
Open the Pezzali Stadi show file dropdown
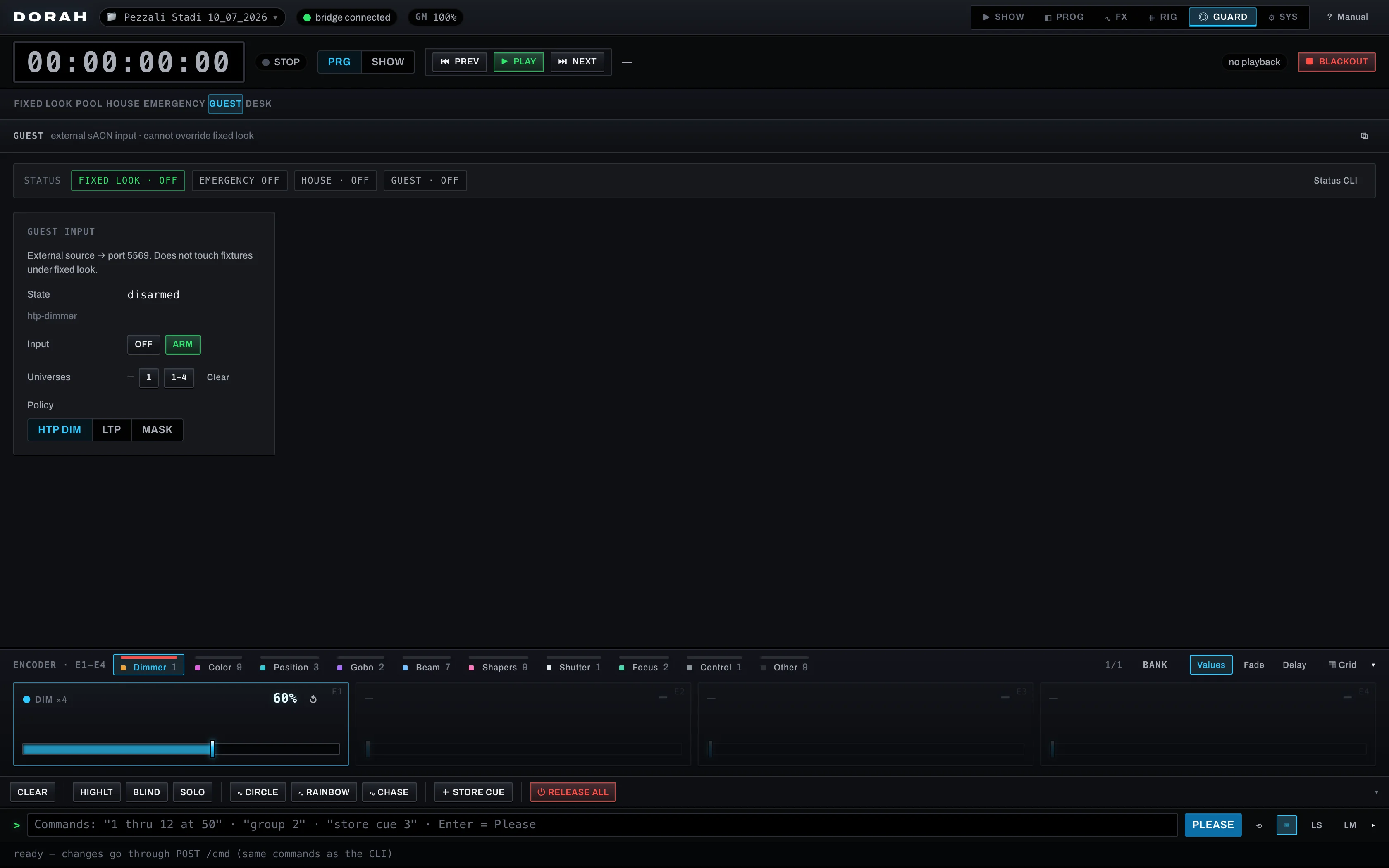coord(192,17)
